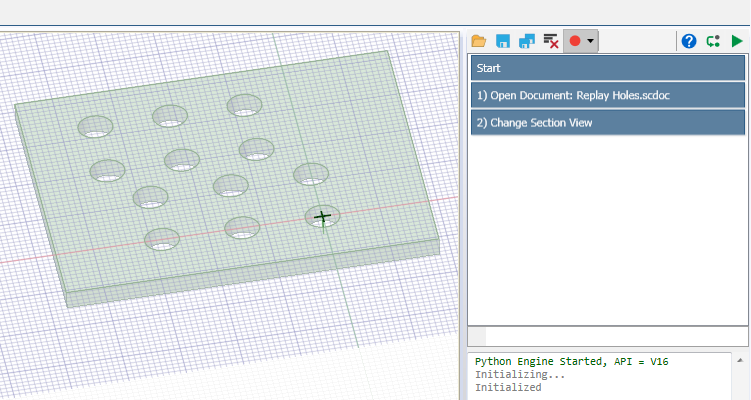Click the output console scroll up arrow

[x=740, y=360]
